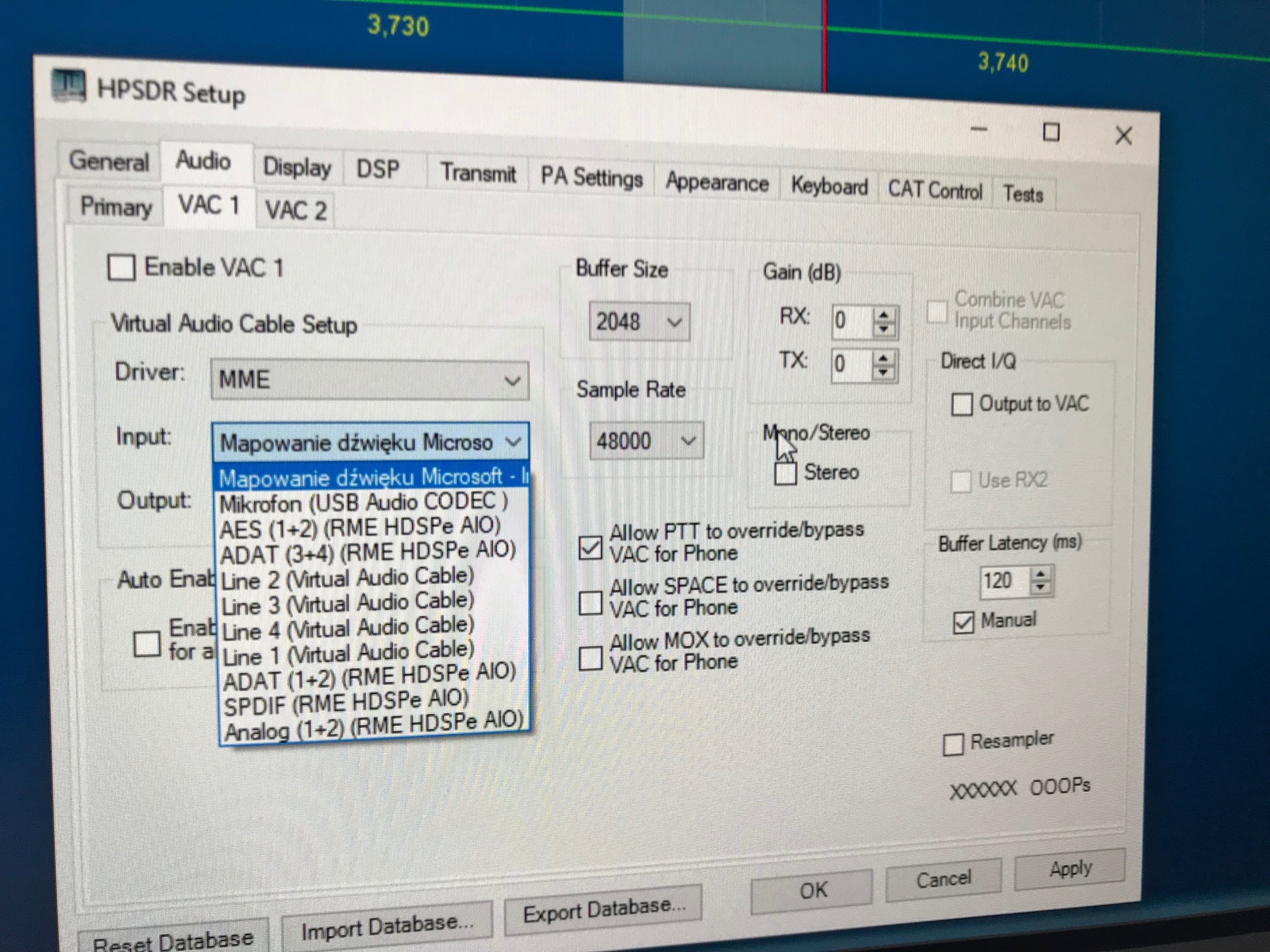Enable the Resampler option
Screen dimensions: 1270x952
953,744
